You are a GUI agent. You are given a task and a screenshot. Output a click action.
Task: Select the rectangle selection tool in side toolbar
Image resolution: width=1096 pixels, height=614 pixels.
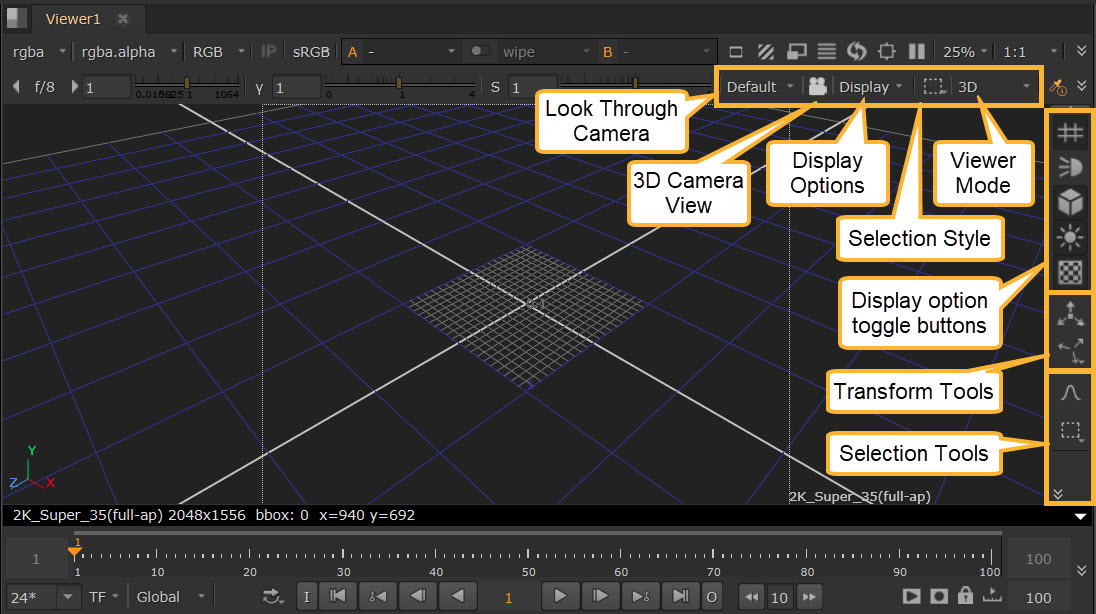[1070, 431]
